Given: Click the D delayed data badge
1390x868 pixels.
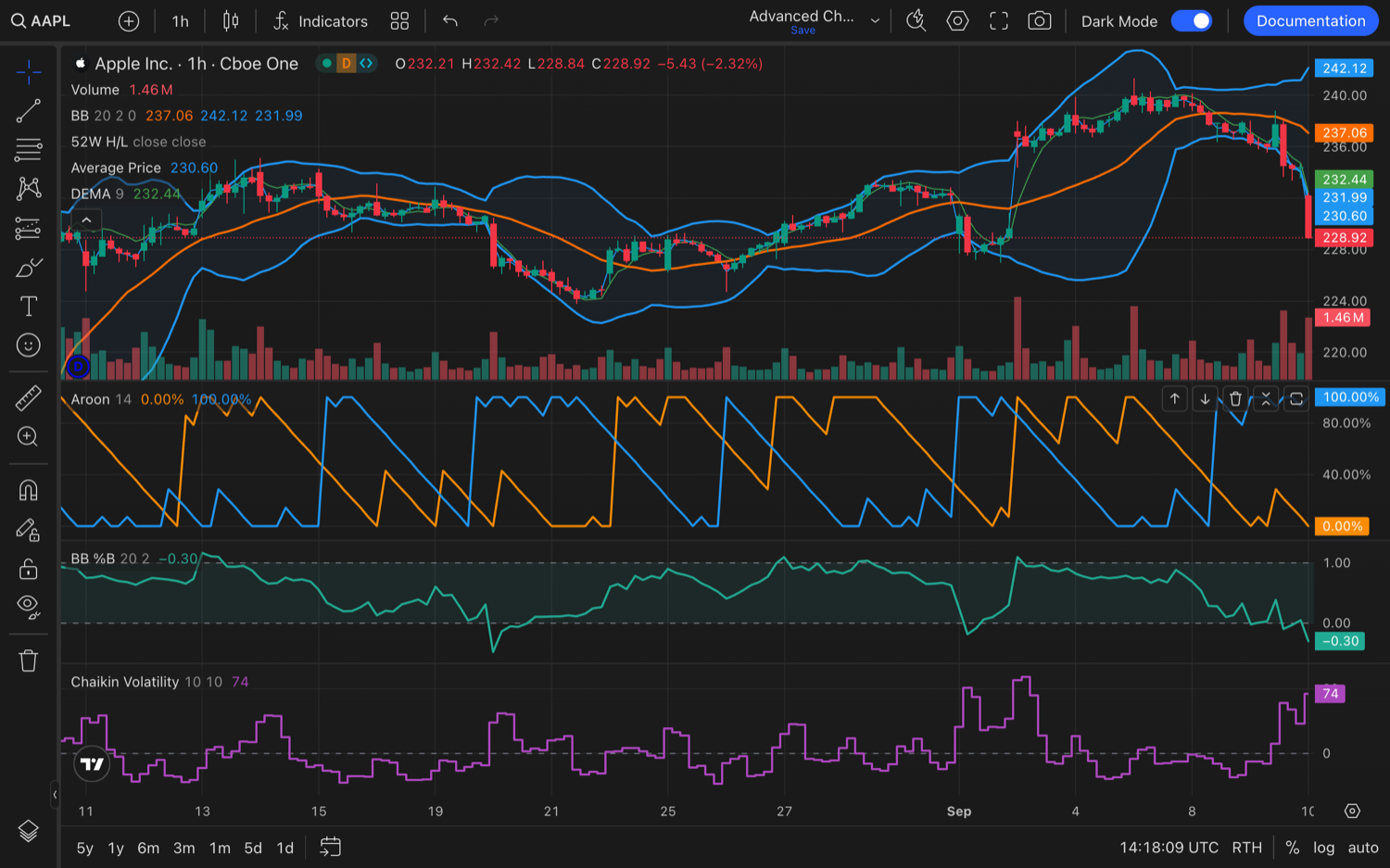Looking at the screenshot, I should (x=346, y=63).
